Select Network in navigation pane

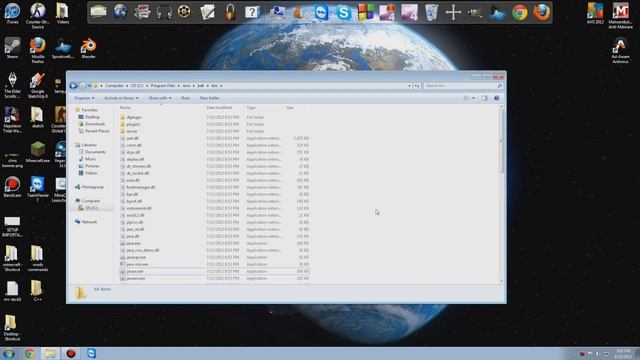coord(89,222)
